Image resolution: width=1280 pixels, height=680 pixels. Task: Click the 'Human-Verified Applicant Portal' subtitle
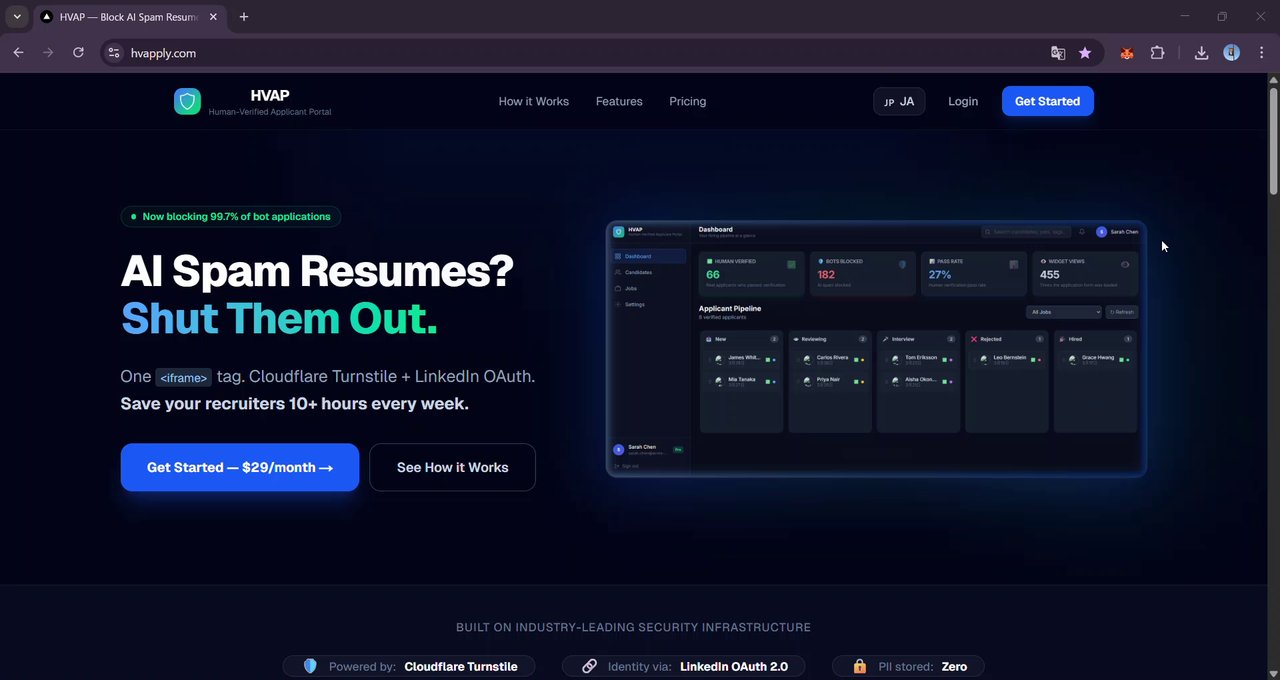[270, 112]
